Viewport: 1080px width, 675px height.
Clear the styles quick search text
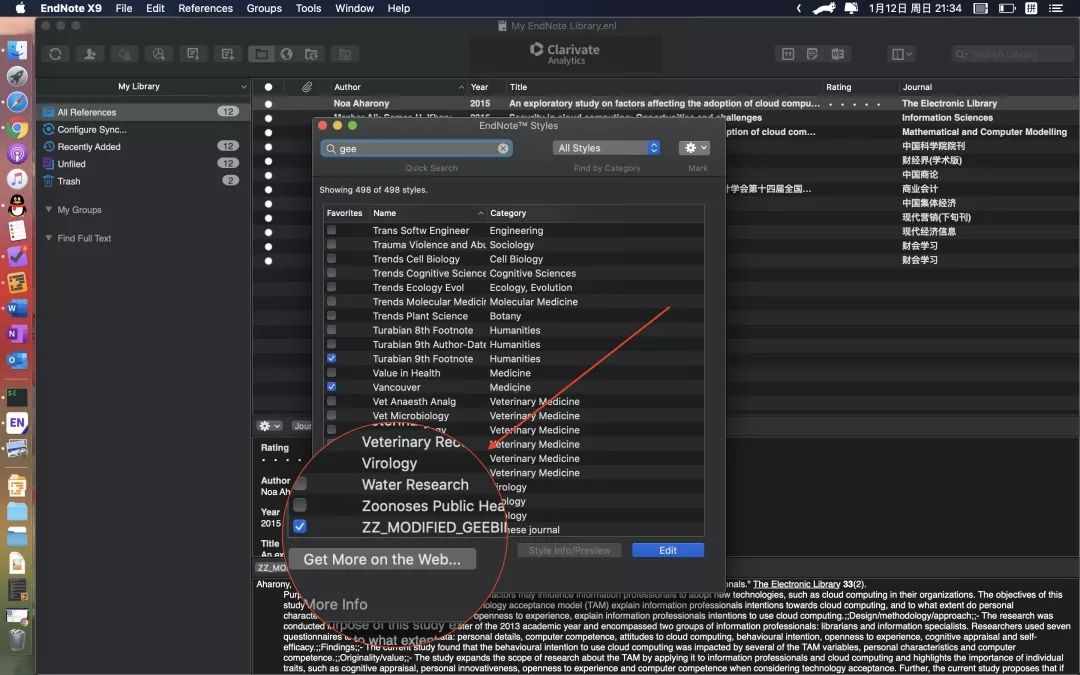click(x=503, y=148)
